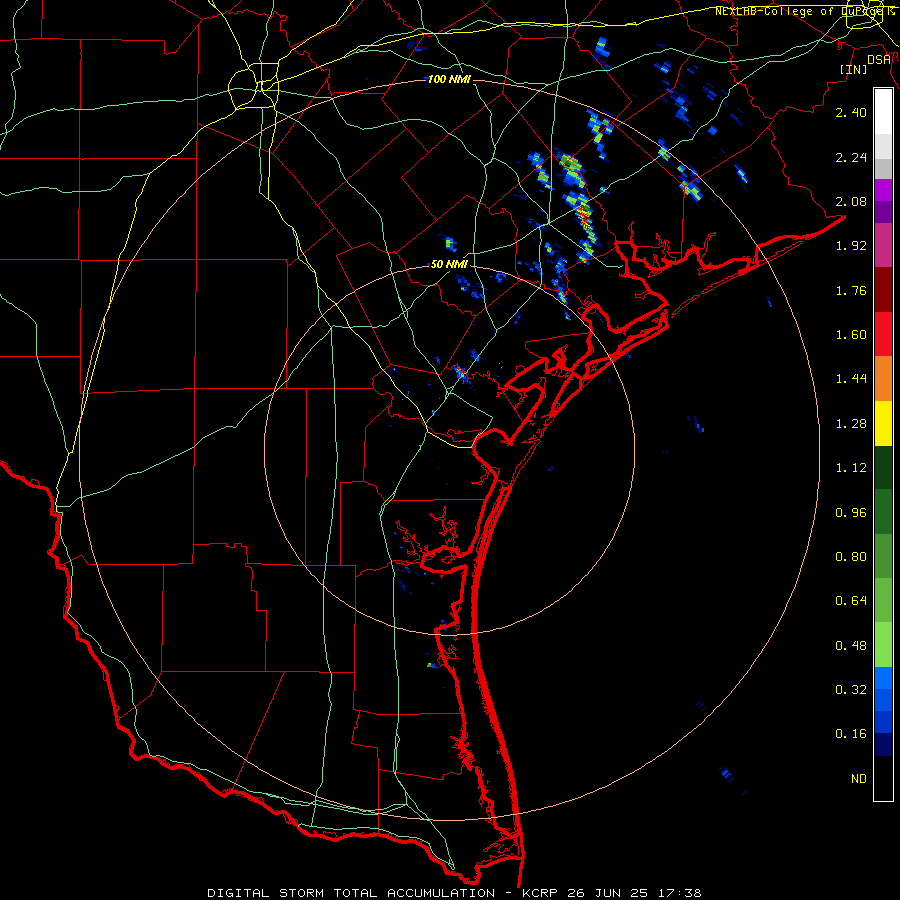
Task: Click the 0.16 legend value
Action: (x=851, y=734)
